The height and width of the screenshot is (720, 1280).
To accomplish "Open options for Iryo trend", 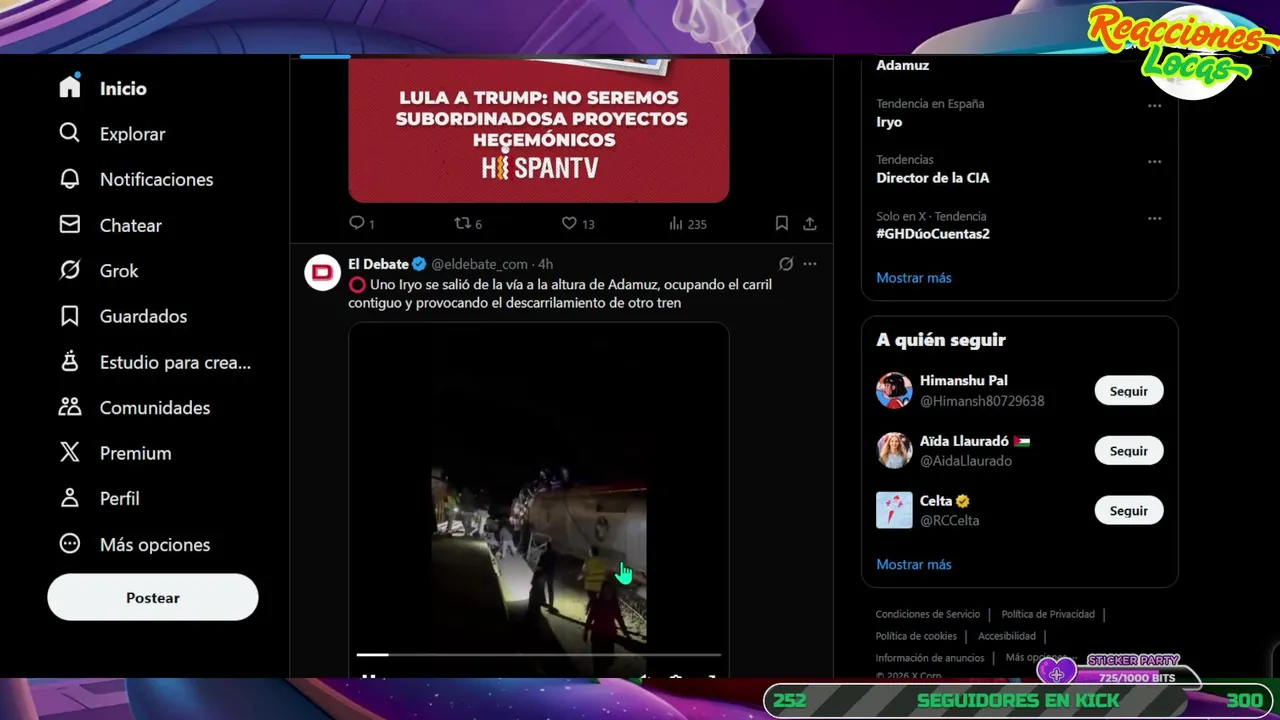I will tap(1154, 105).
